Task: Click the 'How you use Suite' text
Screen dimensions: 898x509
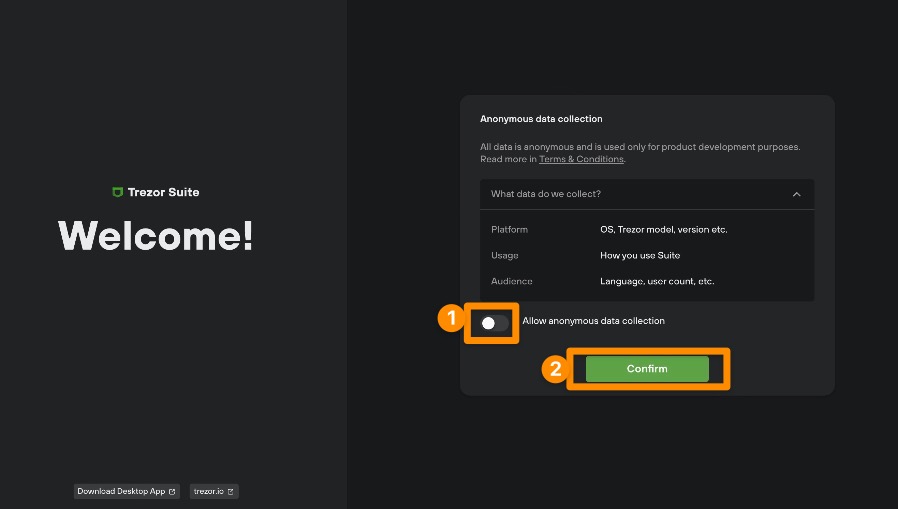Action: point(640,255)
